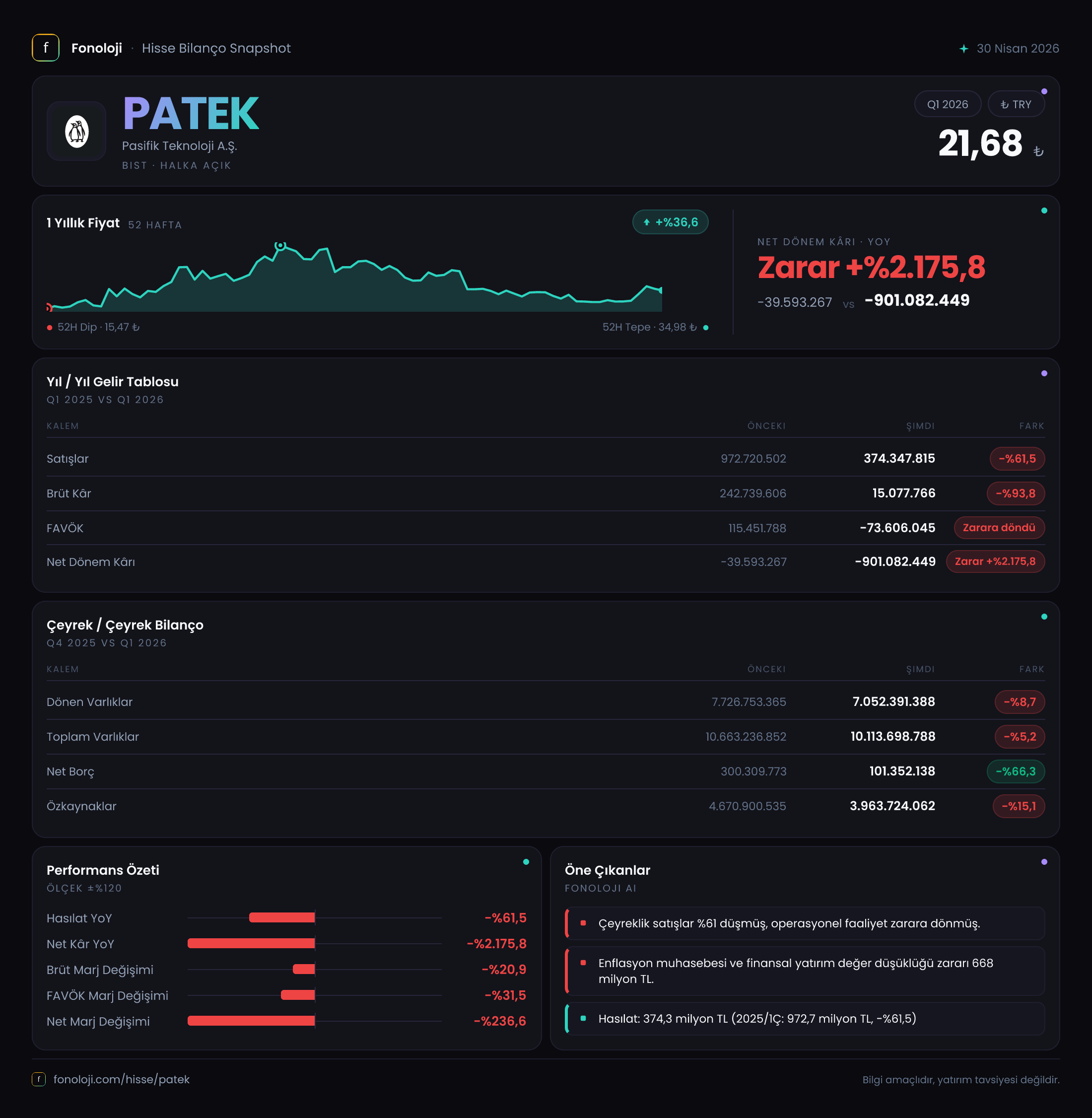Click the "1 Yıllık Fiyat" chart title

tap(83, 222)
